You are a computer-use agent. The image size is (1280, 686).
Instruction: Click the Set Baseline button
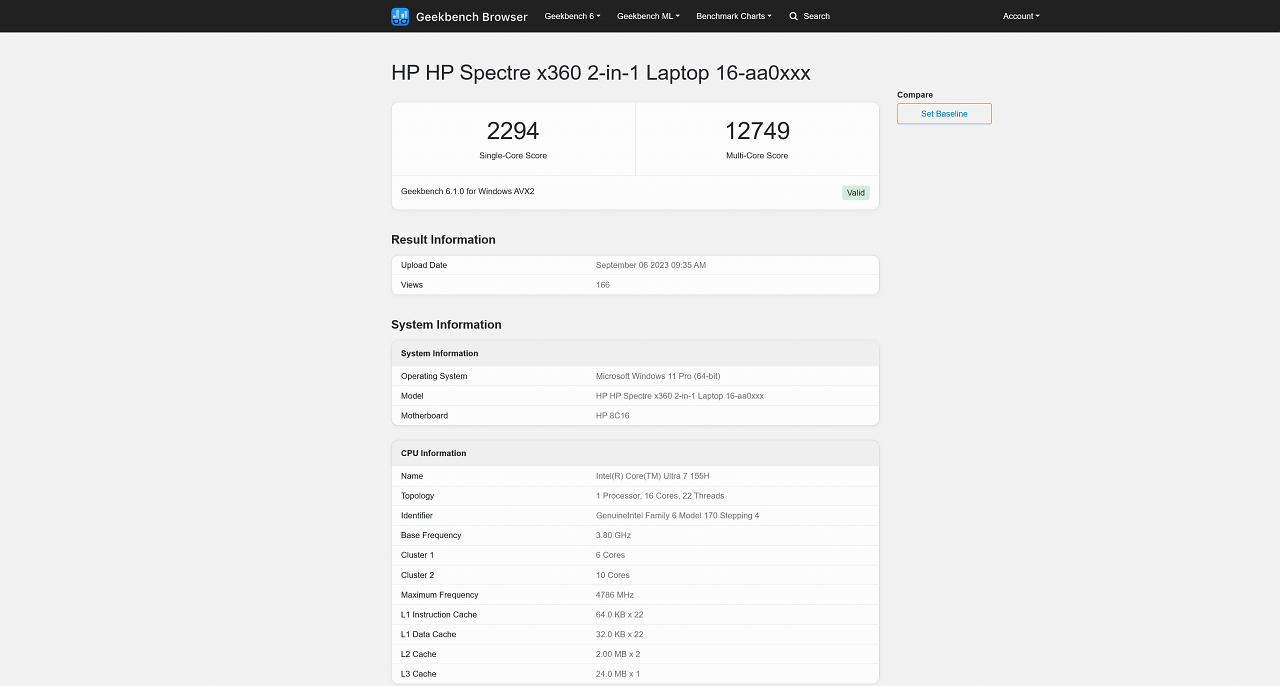pos(944,114)
